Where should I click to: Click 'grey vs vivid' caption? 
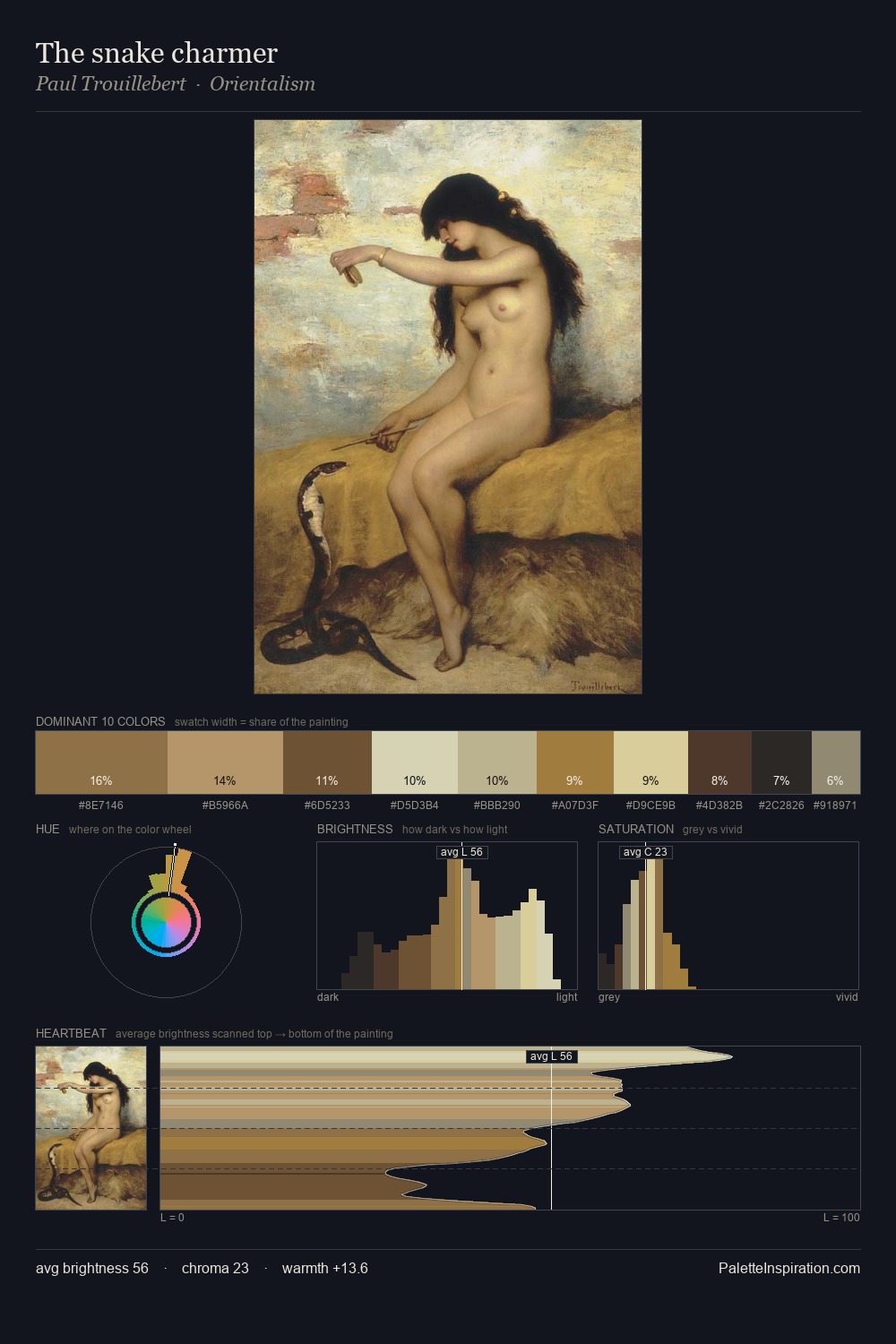[712, 830]
